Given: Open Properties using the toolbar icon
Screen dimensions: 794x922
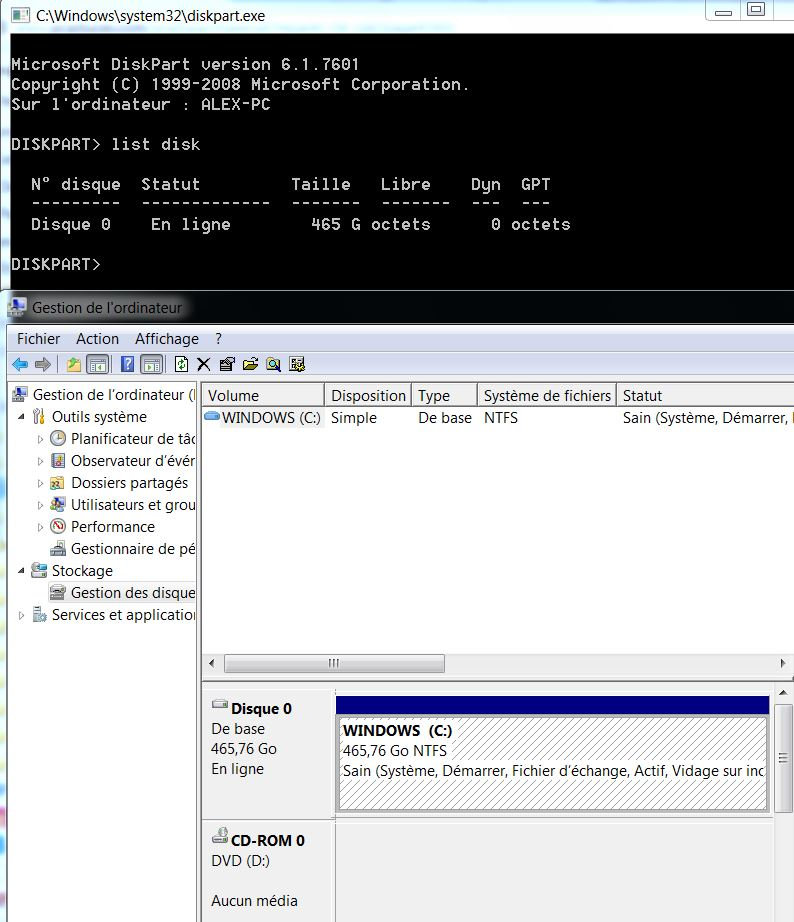Looking at the screenshot, I should click(227, 364).
